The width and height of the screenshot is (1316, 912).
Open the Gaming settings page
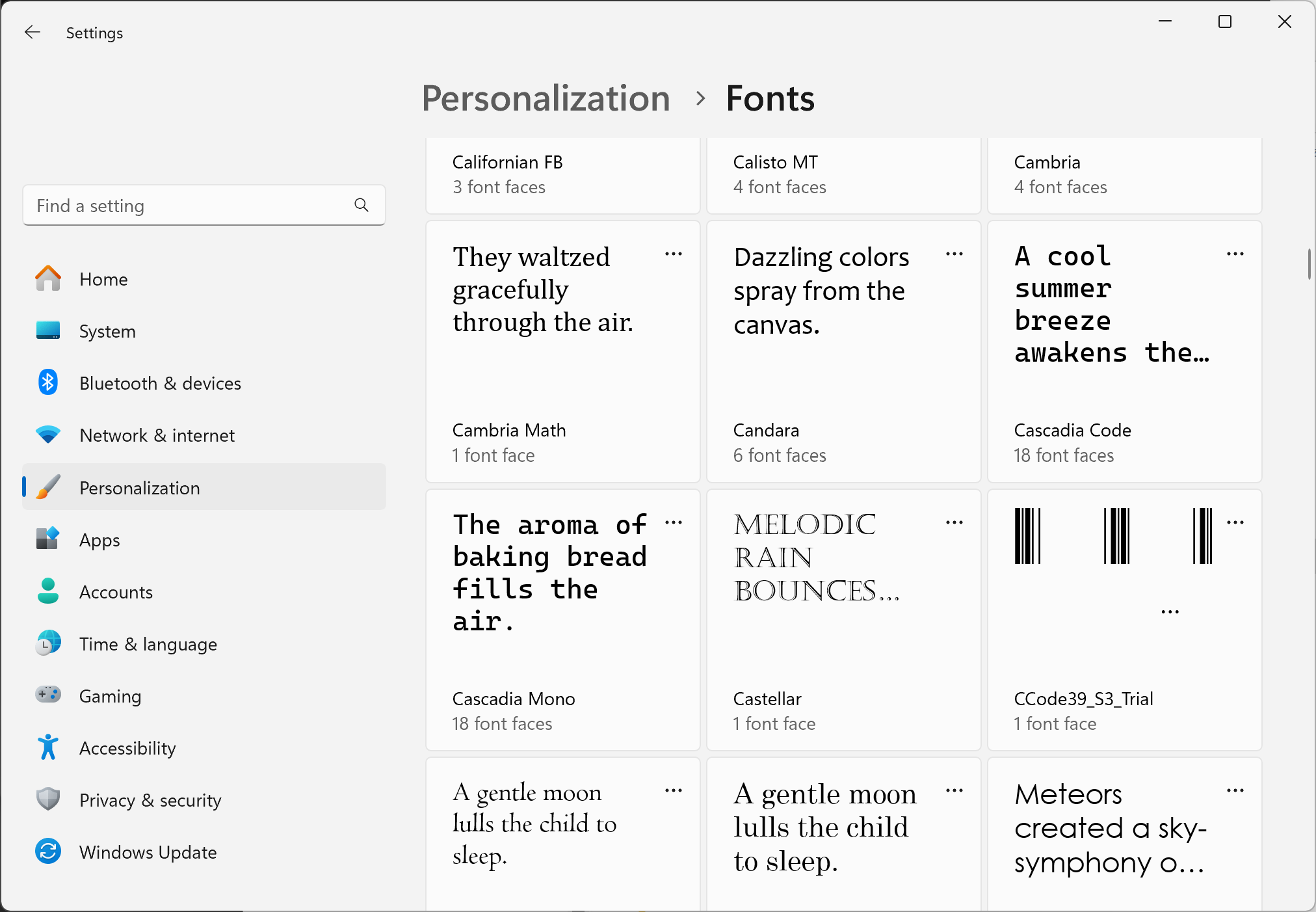[x=204, y=696]
